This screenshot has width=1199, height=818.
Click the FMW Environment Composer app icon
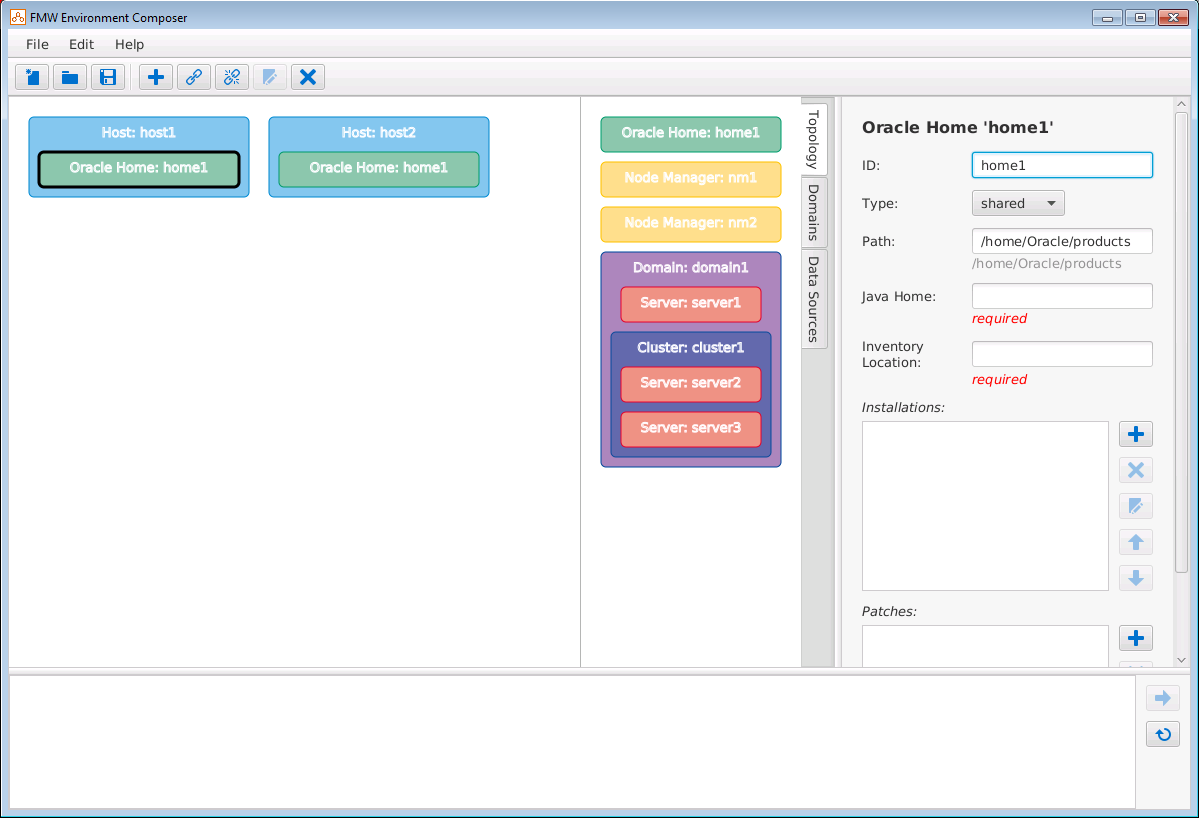tap(18, 17)
